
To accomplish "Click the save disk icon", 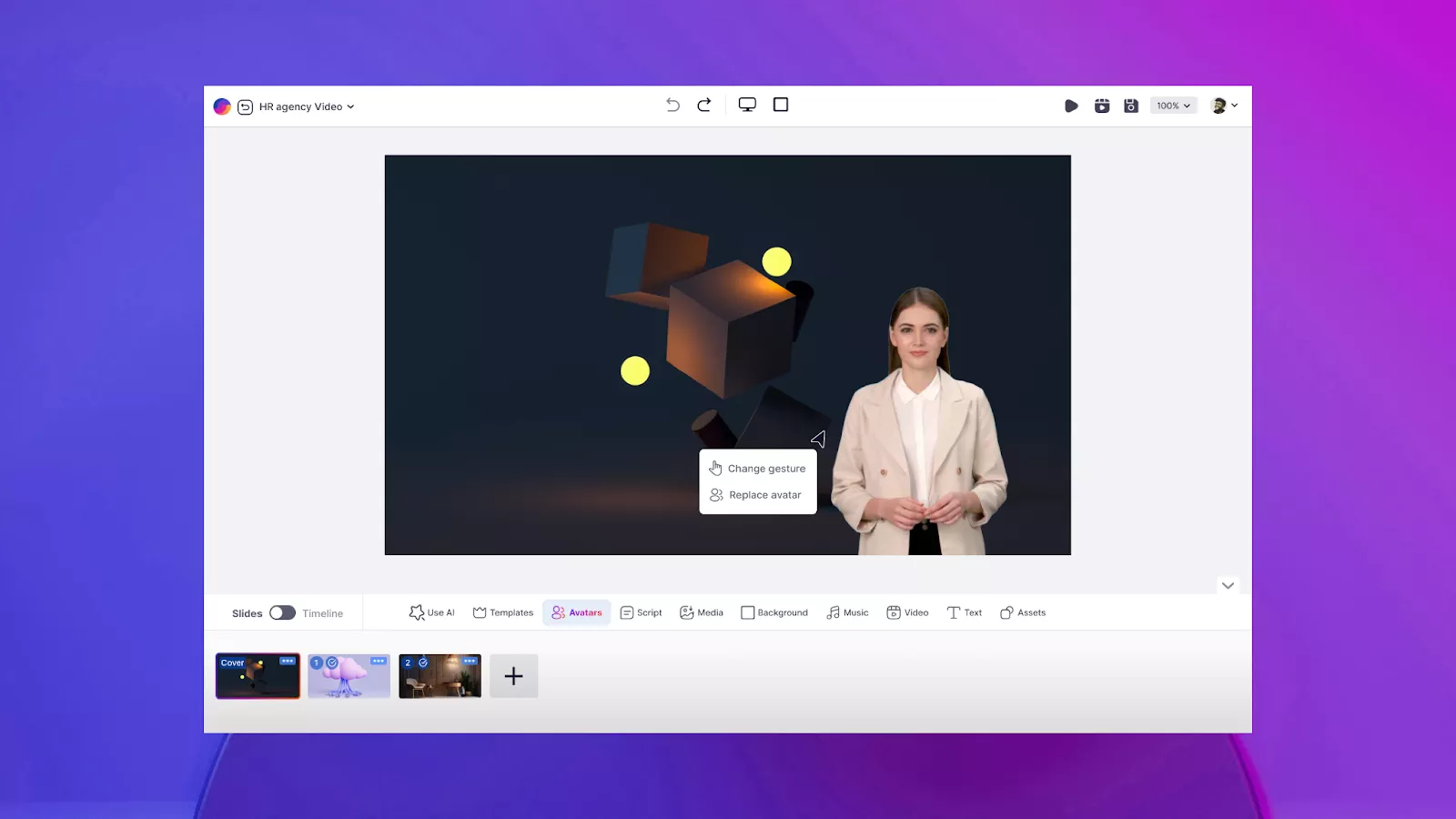I will (1131, 106).
